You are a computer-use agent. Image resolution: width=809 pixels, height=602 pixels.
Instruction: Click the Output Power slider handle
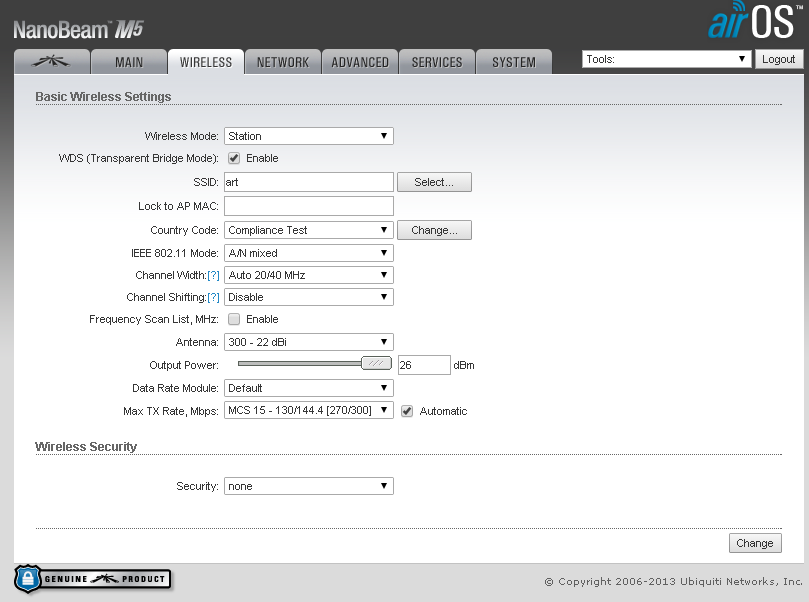coord(376,364)
